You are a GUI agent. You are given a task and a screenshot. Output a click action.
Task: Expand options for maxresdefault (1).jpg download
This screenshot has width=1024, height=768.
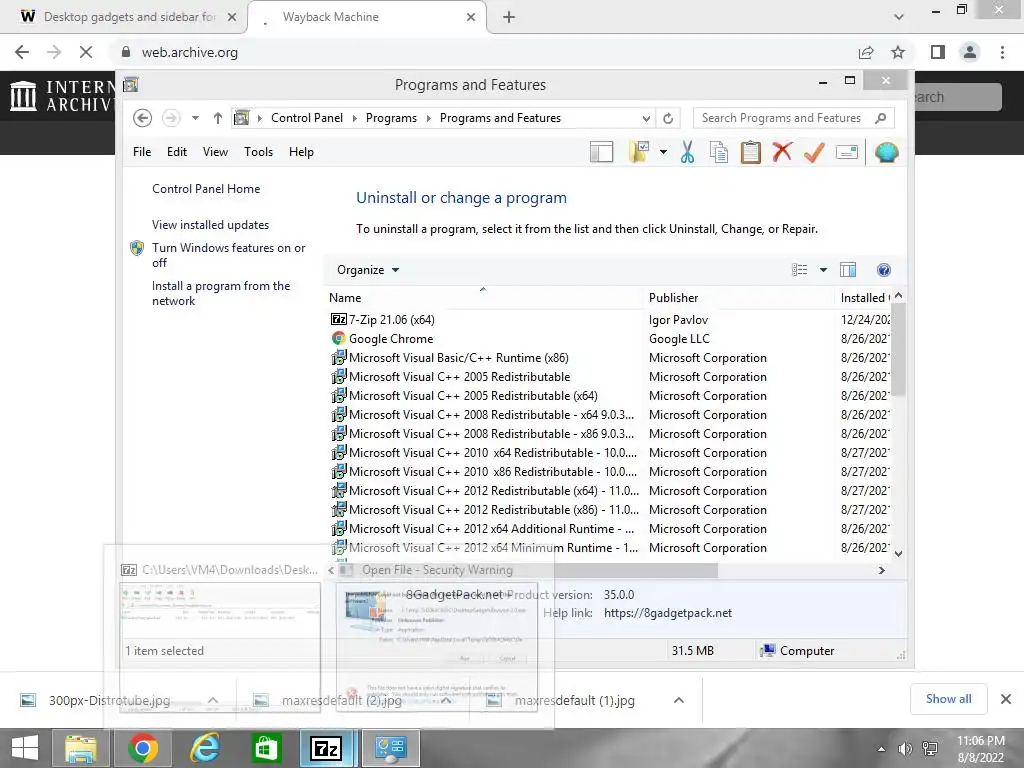tap(679, 700)
